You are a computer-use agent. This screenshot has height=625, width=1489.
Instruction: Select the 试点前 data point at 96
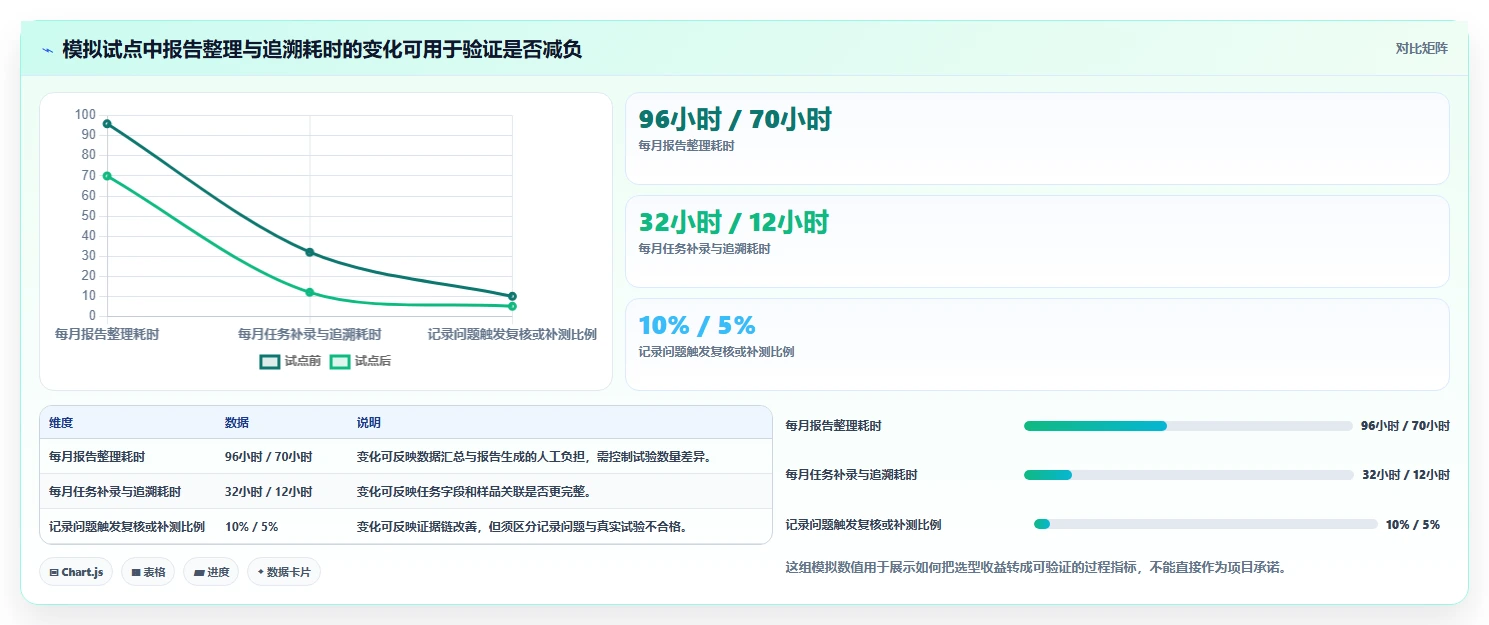pyautogui.click(x=107, y=124)
